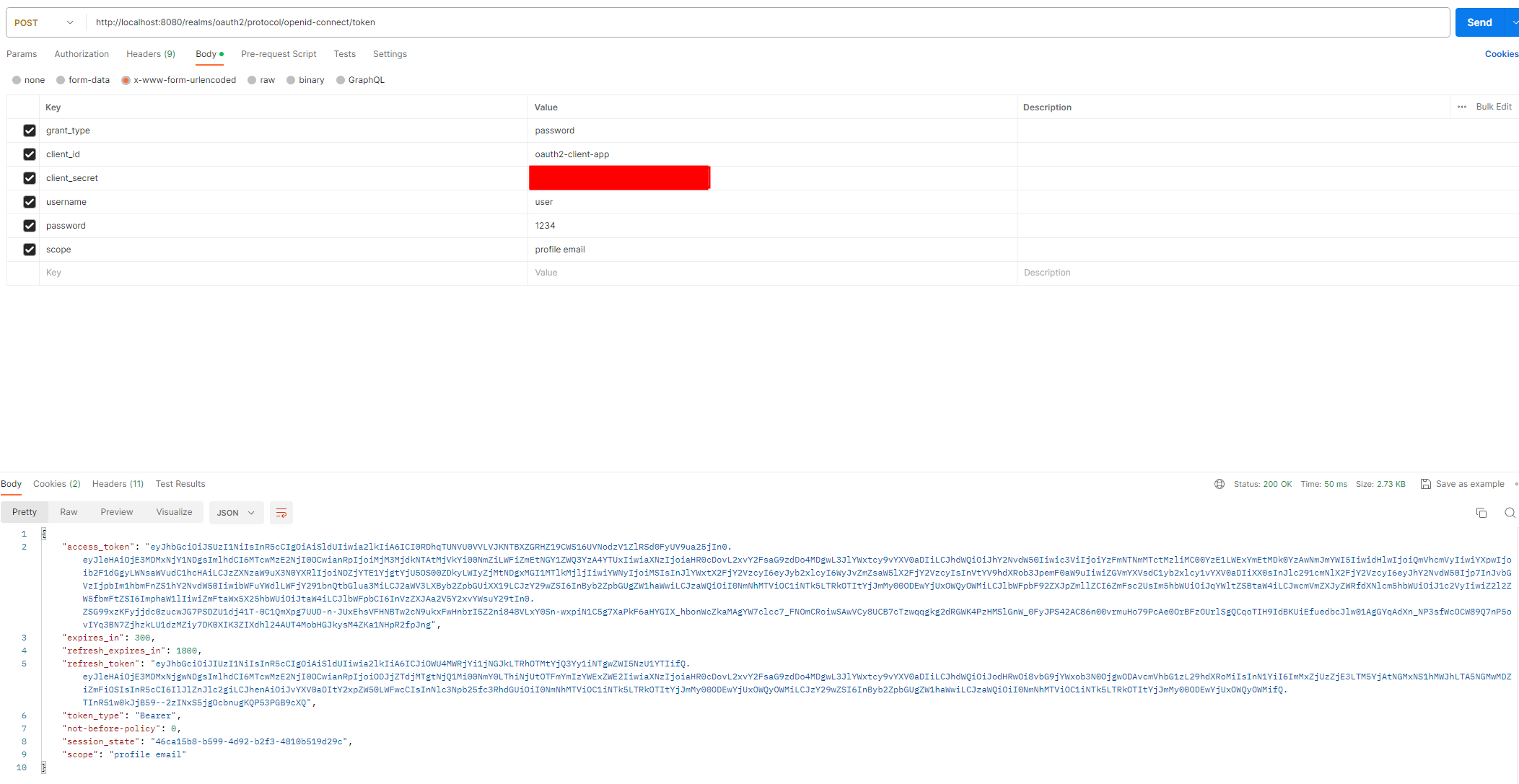Click the Send button
Viewport: 1519px width, 784px height.
pyautogui.click(x=1479, y=22)
